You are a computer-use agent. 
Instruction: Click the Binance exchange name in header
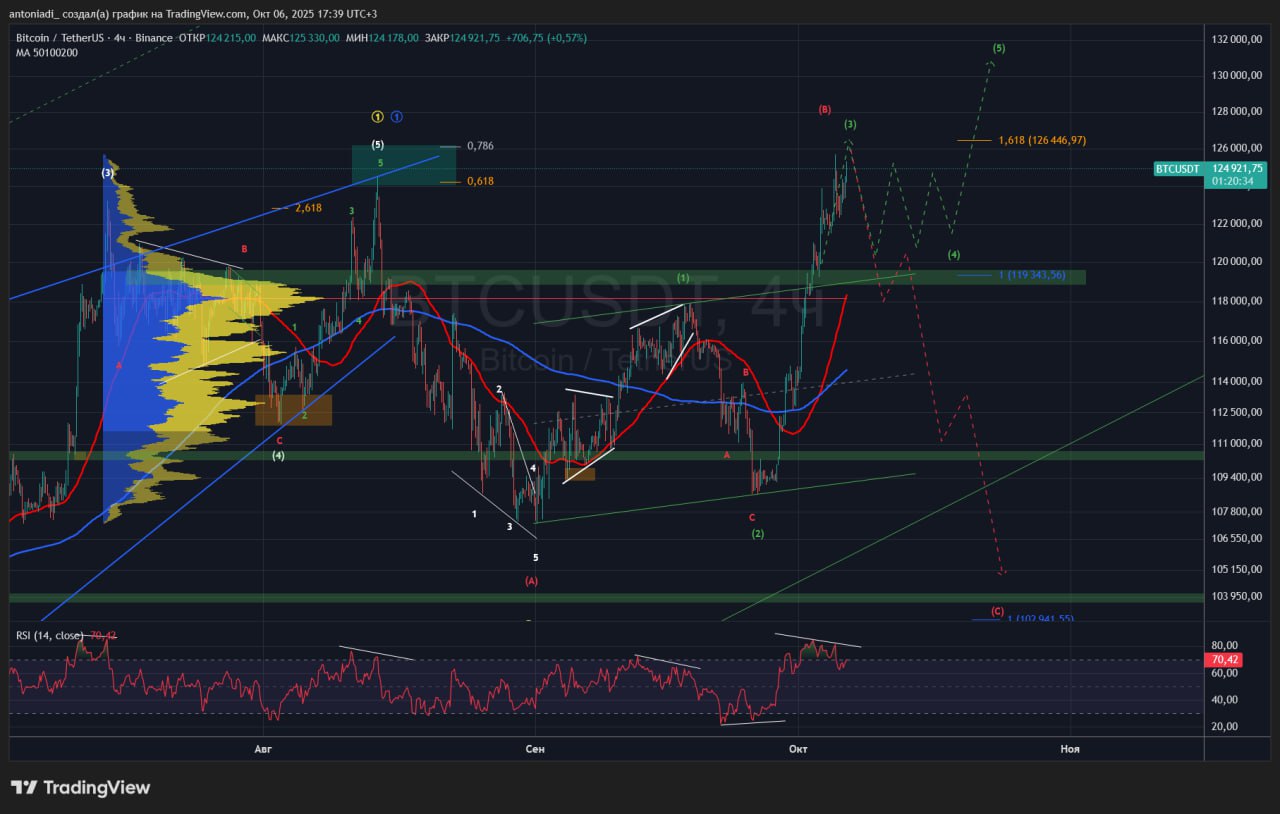[154, 38]
